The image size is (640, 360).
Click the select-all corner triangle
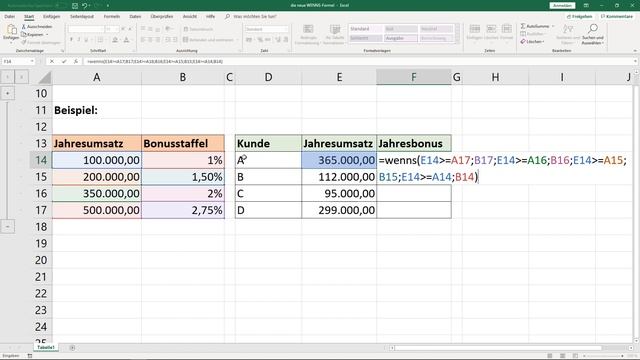point(44,77)
